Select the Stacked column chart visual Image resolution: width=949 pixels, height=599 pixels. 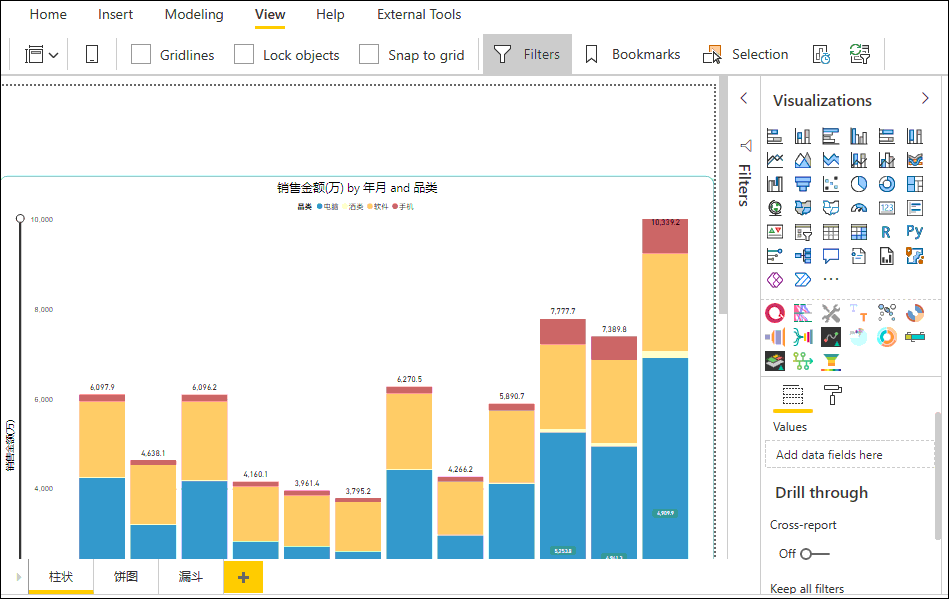pos(803,136)
